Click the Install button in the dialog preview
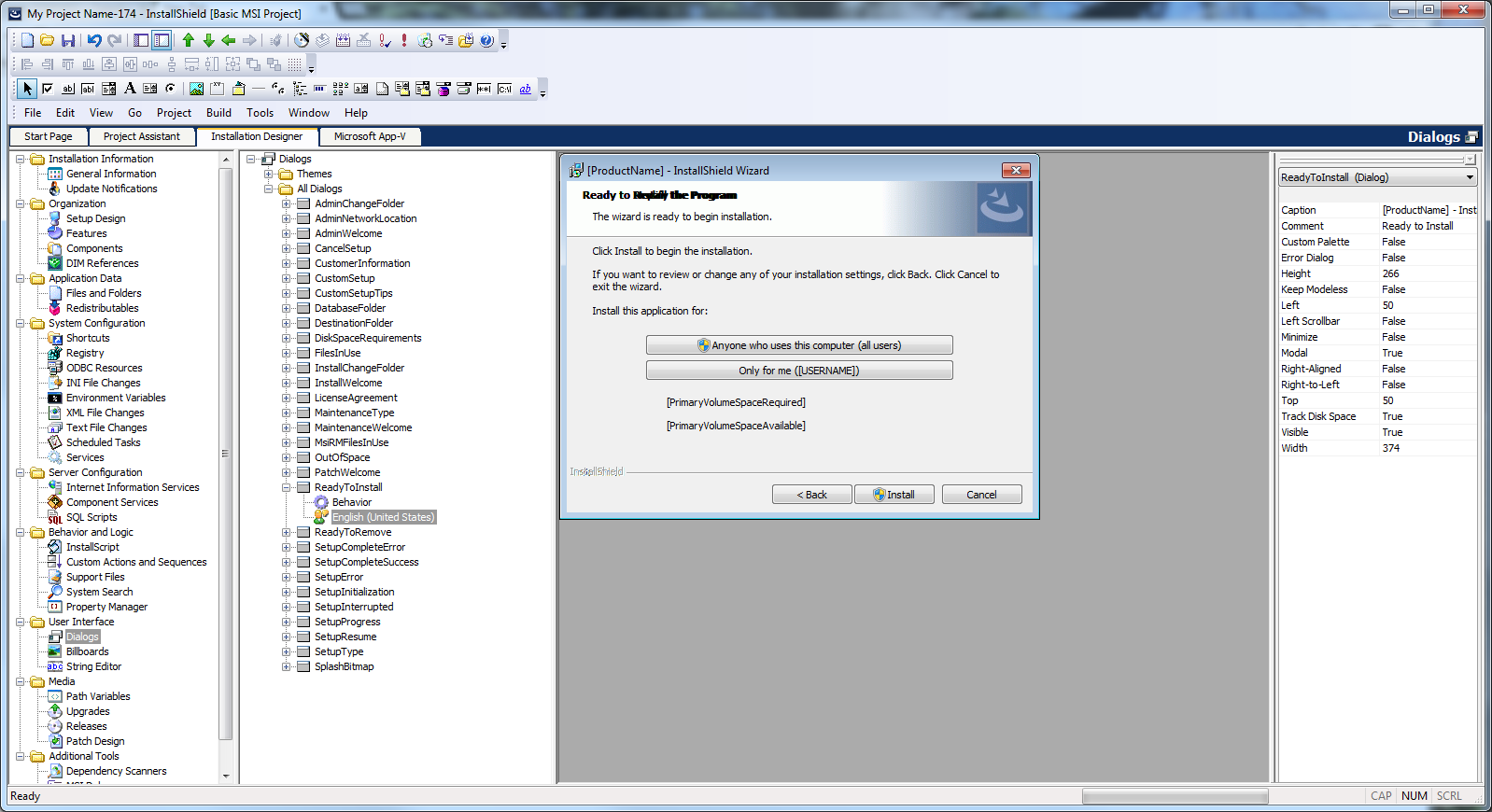The height and width of the screenshot is (812, 1492). (x=894, y=495)
